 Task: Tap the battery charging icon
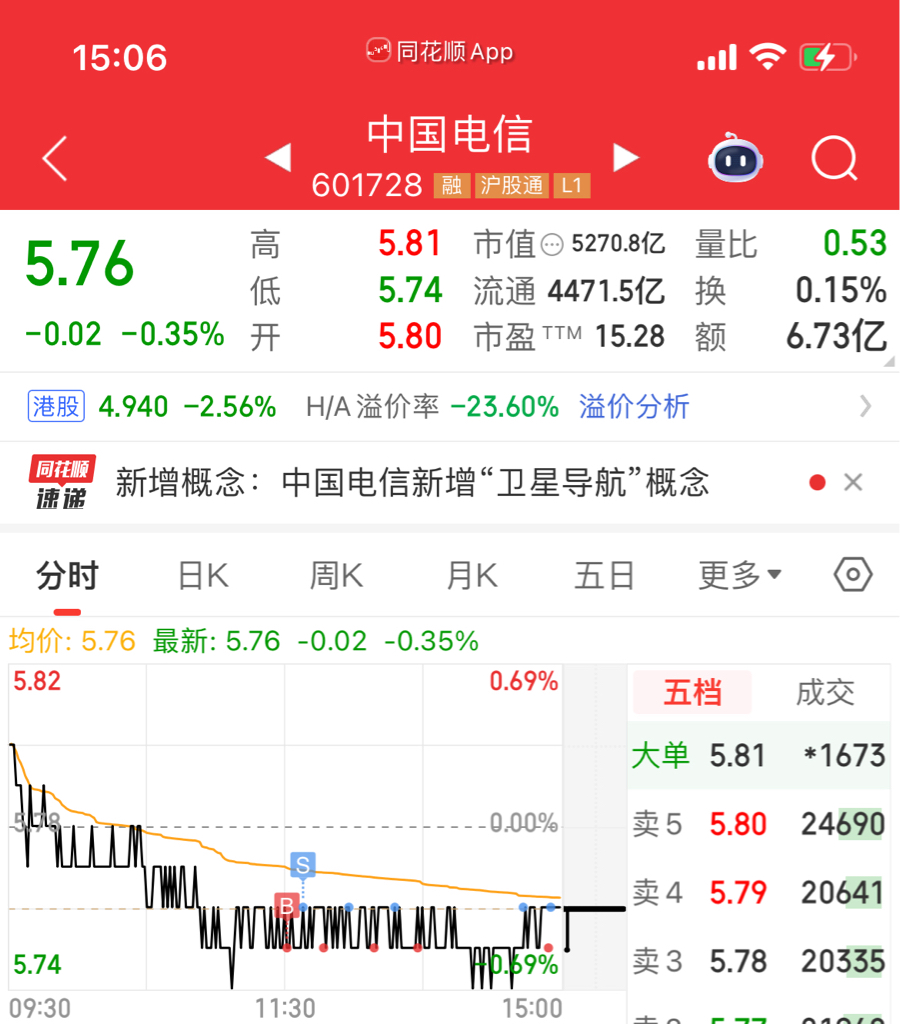(828, 57)
